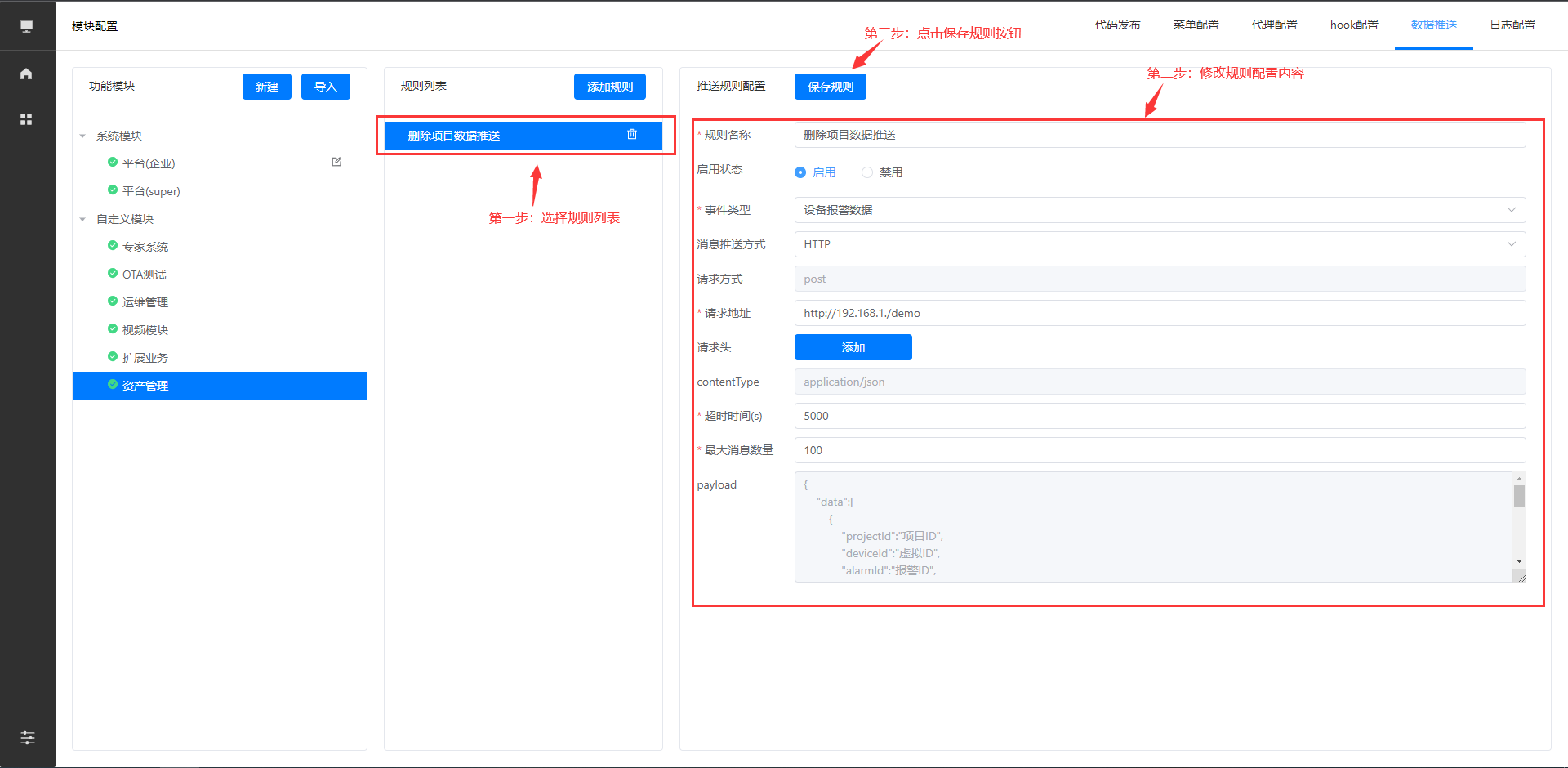
Task: Click the 推送规则配置 panel heading
Action: click(731, 86)
